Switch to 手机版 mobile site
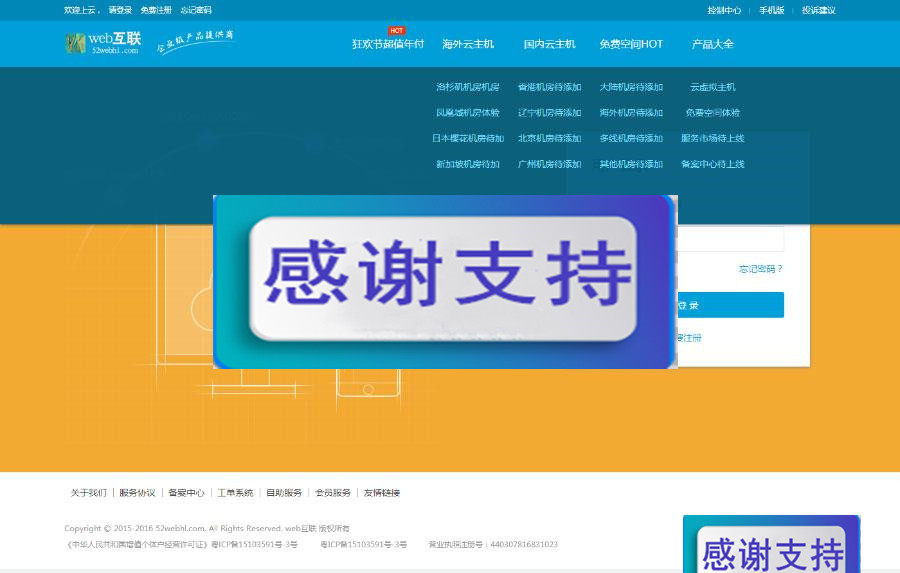Viewport: 900px width, 573px height. pos(771,10)
